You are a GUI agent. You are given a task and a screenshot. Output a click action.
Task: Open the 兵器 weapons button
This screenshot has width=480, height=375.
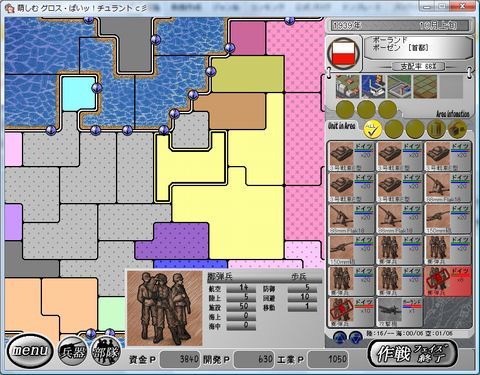click(73, 351)
